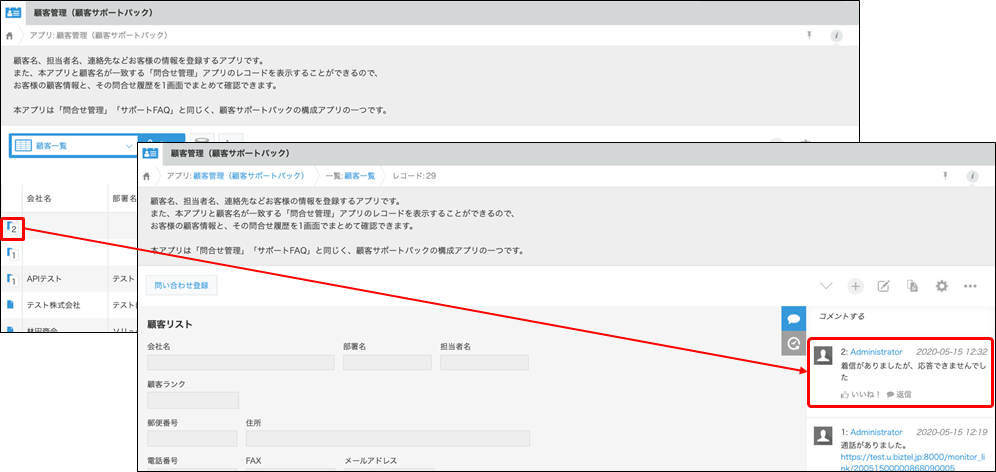The image size is (996, 472).
Task: Click the 担当者名 field in the record form
Action: pyautogui.click(x=484, y=363)
